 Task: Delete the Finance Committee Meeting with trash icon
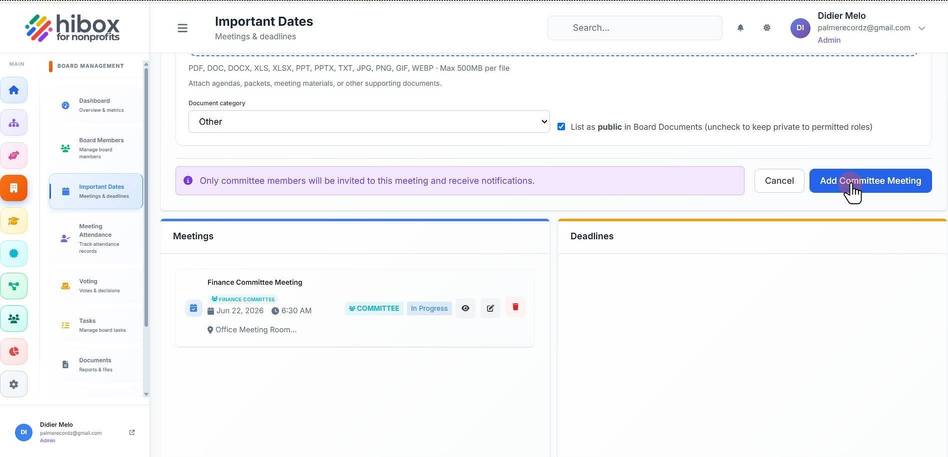tap(515, 307)
